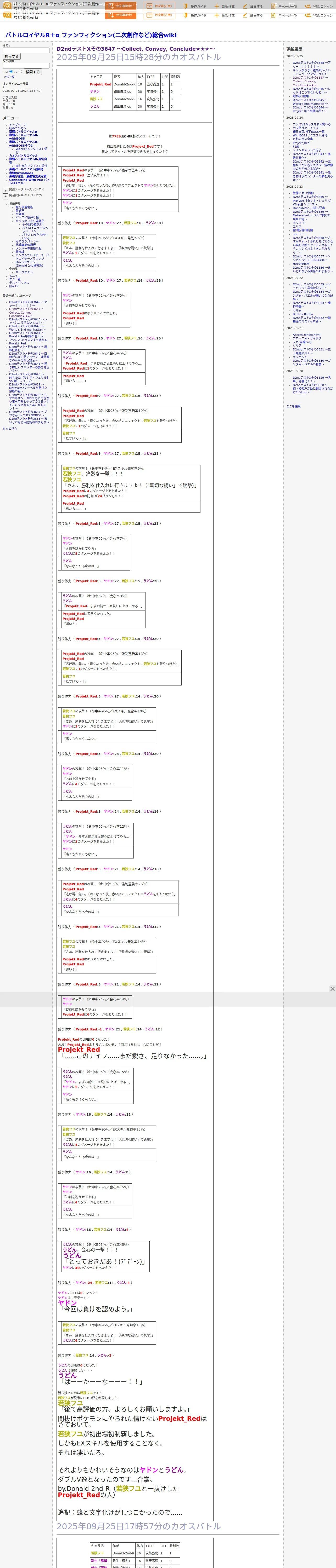Image resolution: width=336 pixels, height=1568 pixels.
Task: Open ヴルム in update history
Action: click(x=297, y=310)
